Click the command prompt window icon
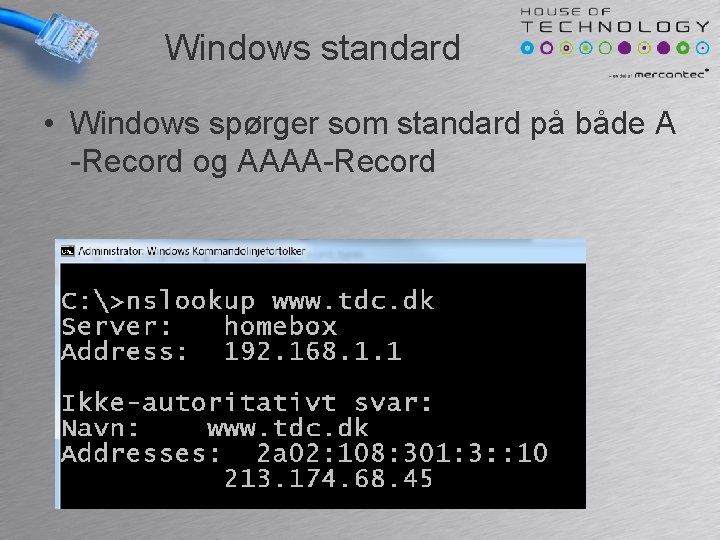Screen dimensions: 720x540 click(x=68, y=251)
